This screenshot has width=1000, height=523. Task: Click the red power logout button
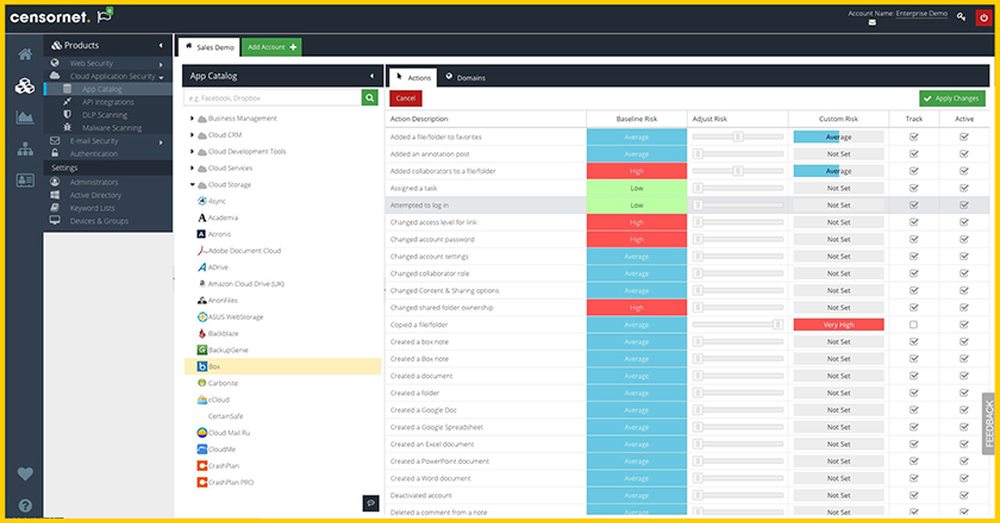pos(983,17)
